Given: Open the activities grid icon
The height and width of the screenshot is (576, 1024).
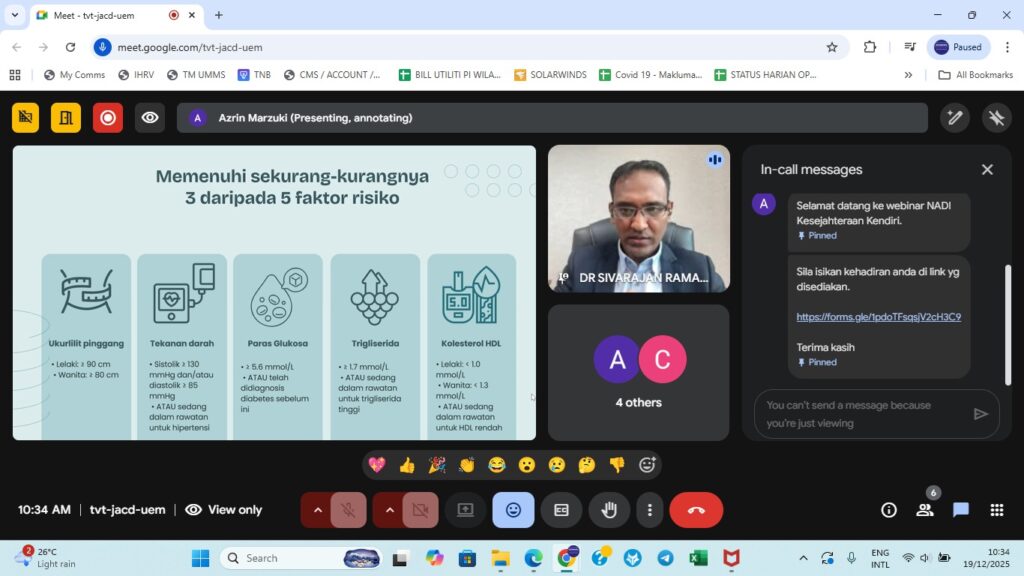Looking at the screenshot, I should tap(996, 510).
